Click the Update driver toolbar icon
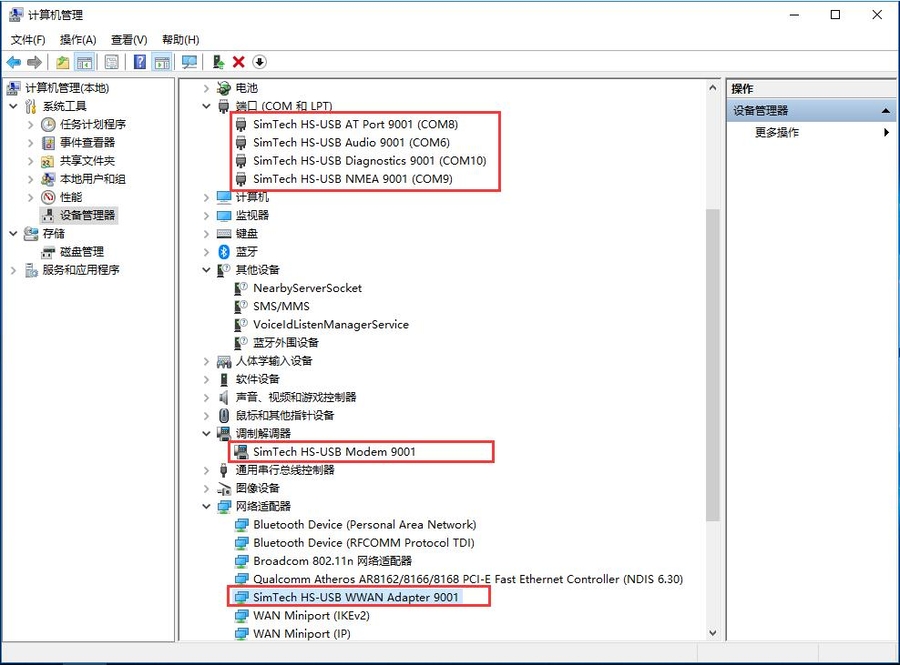 (216, 61)
